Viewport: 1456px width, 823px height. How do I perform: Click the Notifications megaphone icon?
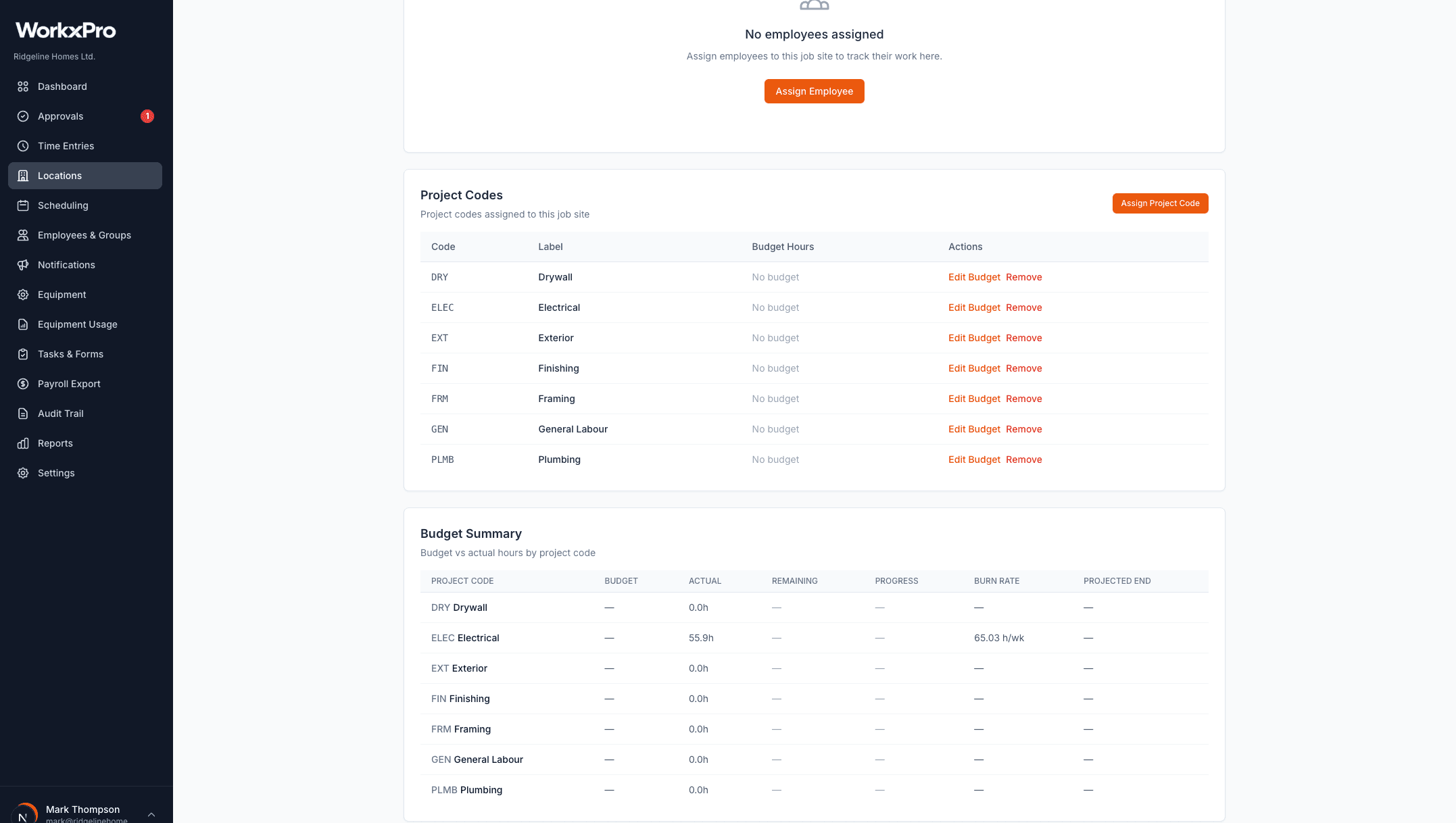pyautogui.click(x=22, y=265)
